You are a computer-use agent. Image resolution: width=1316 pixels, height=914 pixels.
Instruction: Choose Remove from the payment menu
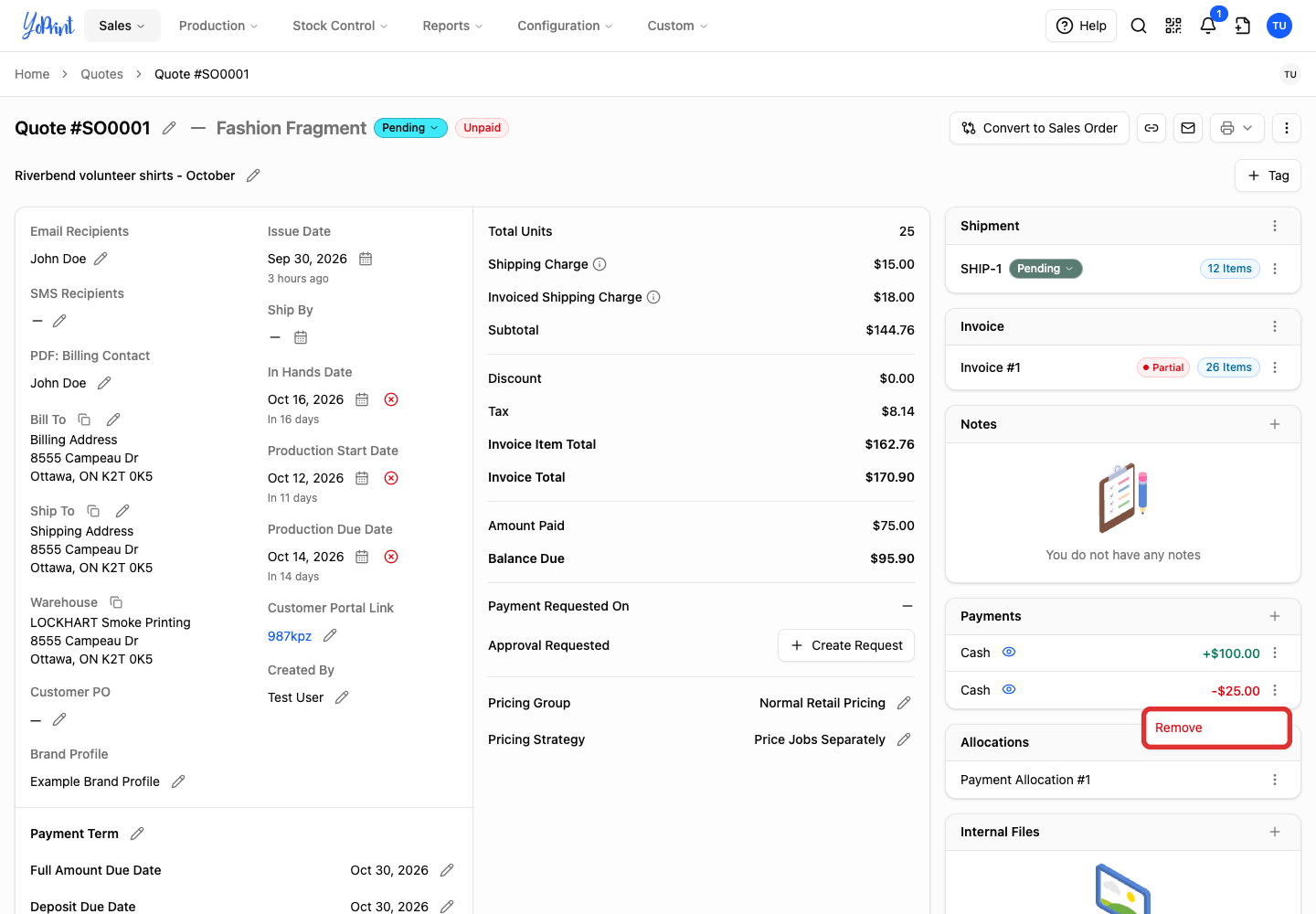(1216, 728)
